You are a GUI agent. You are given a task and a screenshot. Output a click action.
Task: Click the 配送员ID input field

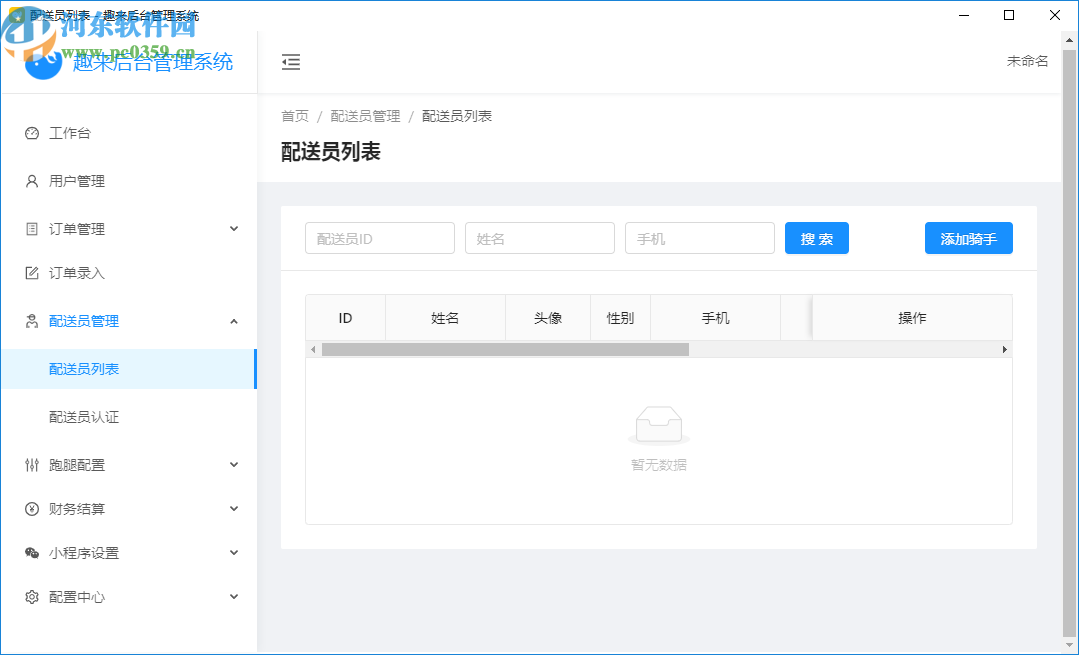pos(379,238)
